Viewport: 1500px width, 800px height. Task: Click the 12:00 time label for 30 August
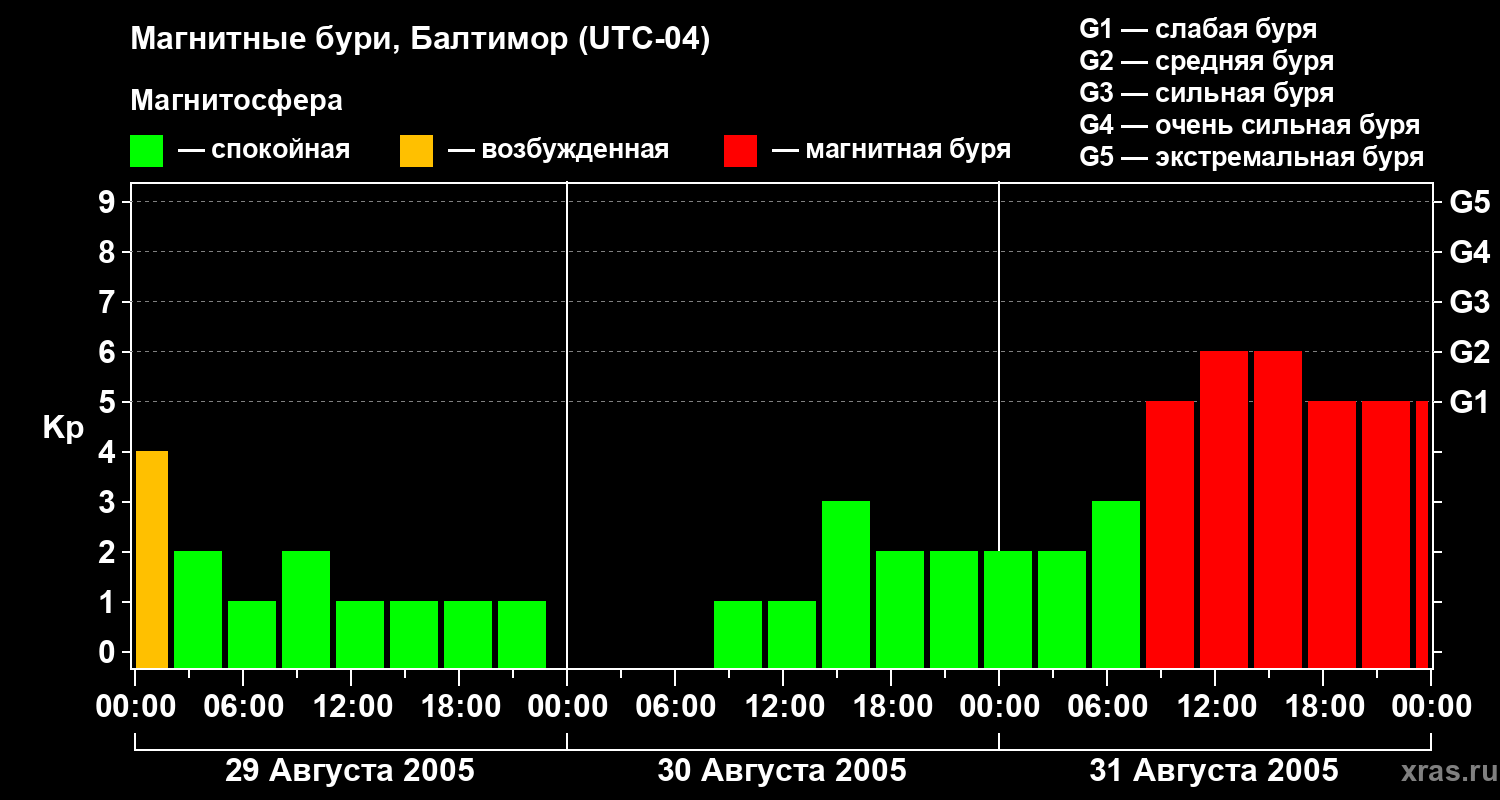783,706
